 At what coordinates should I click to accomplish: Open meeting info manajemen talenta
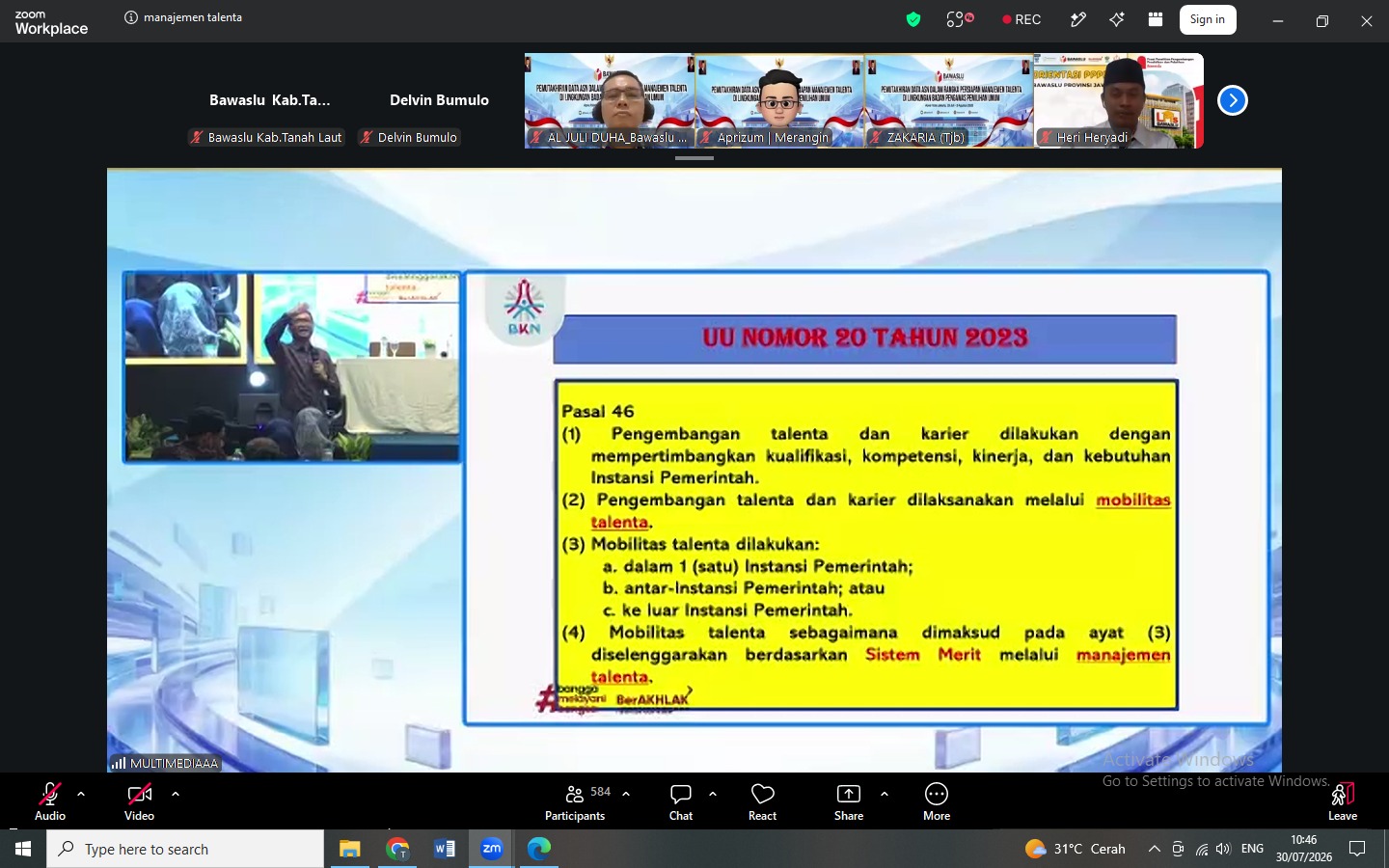point(183,17)
